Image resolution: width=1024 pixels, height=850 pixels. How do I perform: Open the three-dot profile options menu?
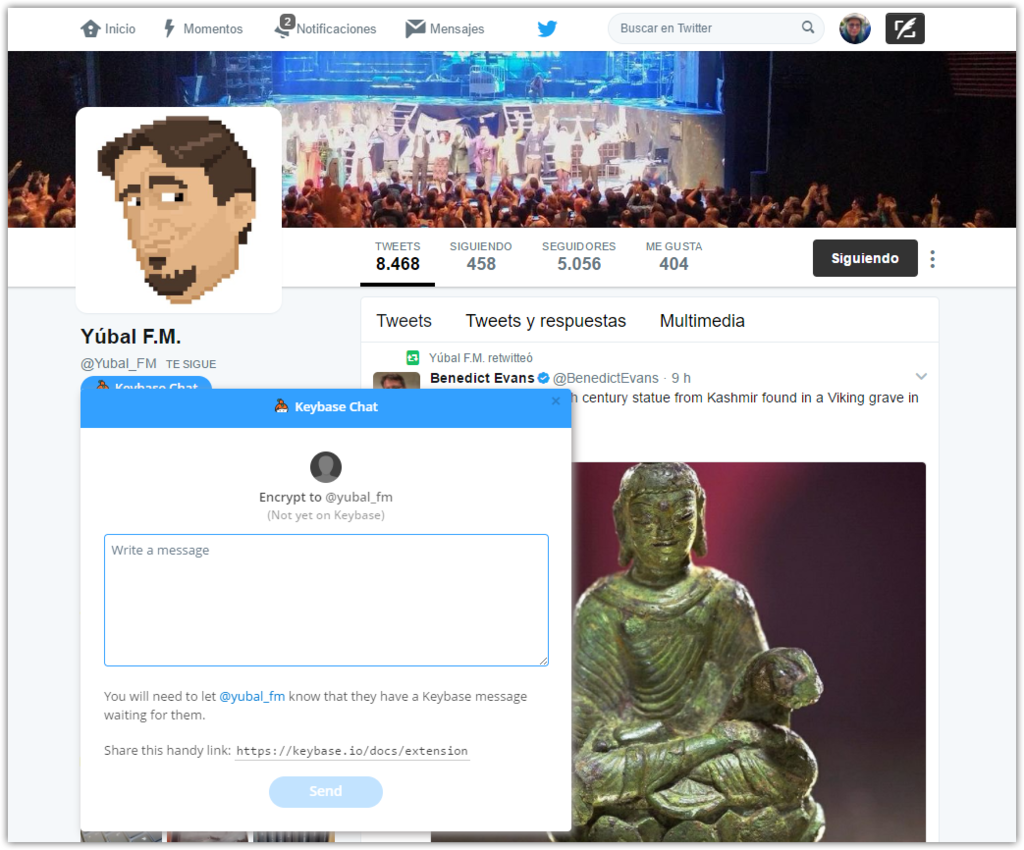933,259
